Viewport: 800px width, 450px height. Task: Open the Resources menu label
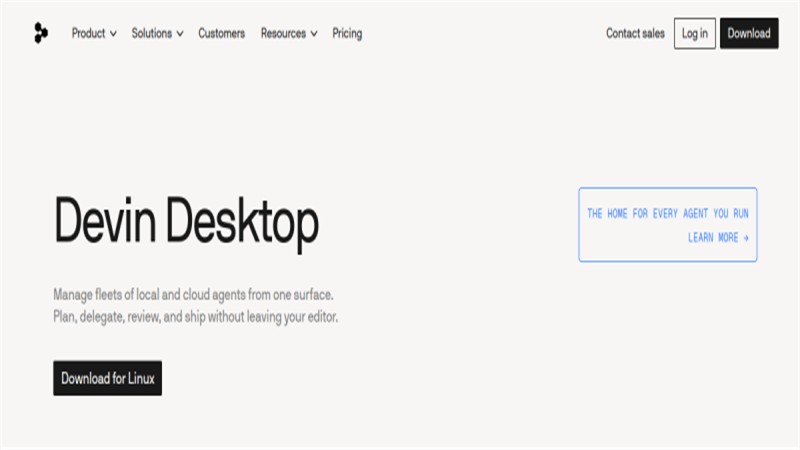(x=283, y=33)
